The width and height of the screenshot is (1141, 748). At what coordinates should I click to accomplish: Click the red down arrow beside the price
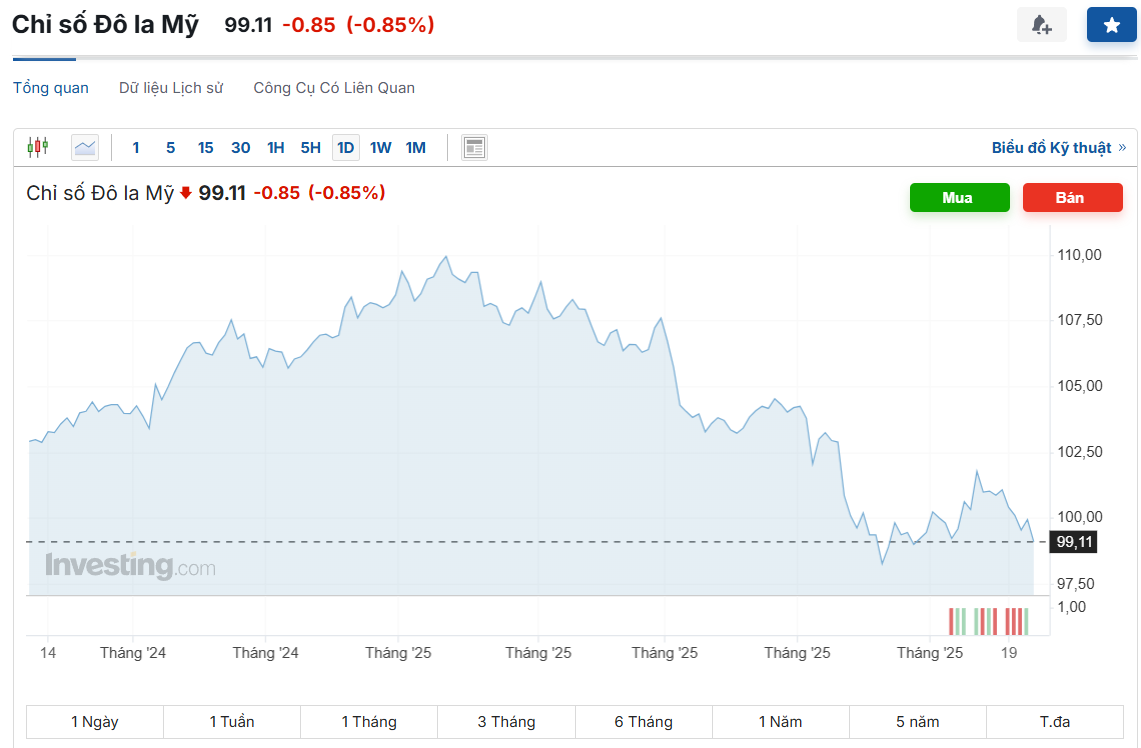(186, 193)
